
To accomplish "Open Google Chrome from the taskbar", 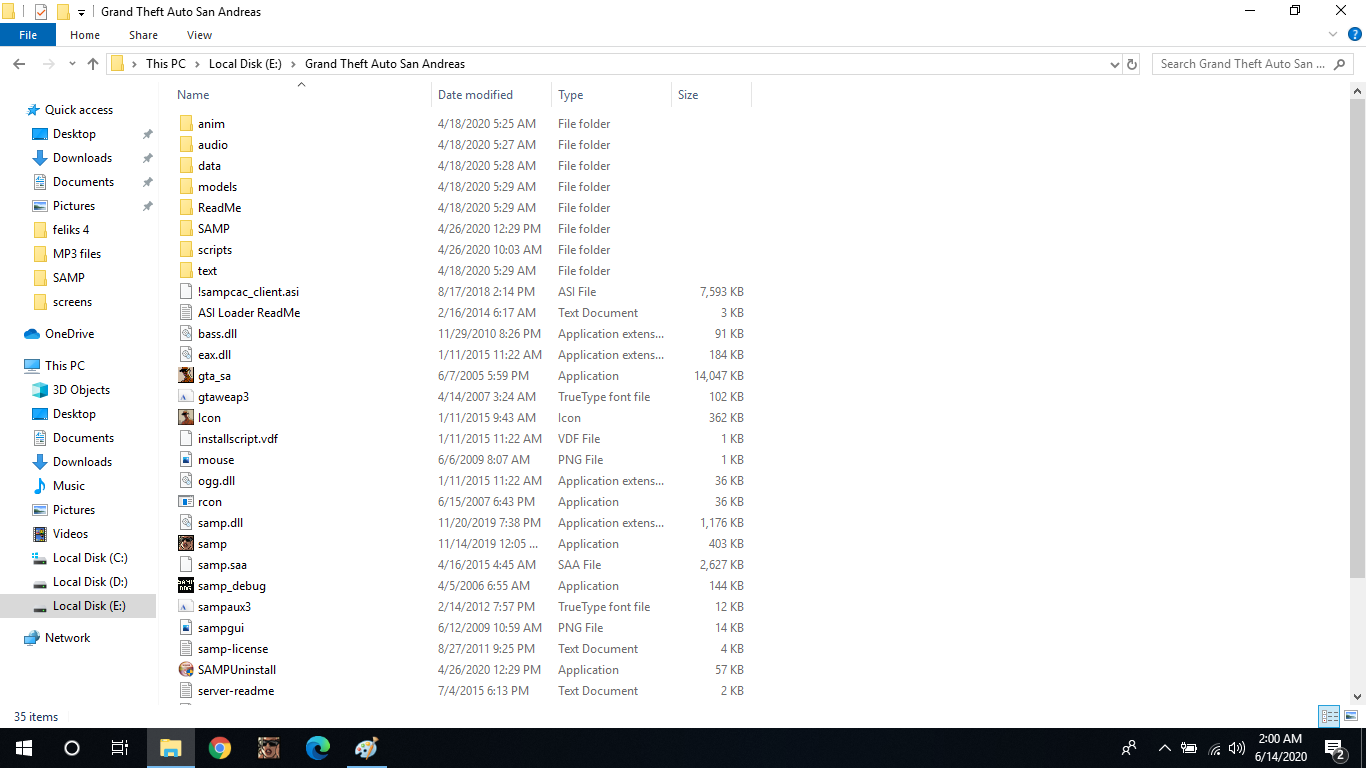I will point(220,748).
